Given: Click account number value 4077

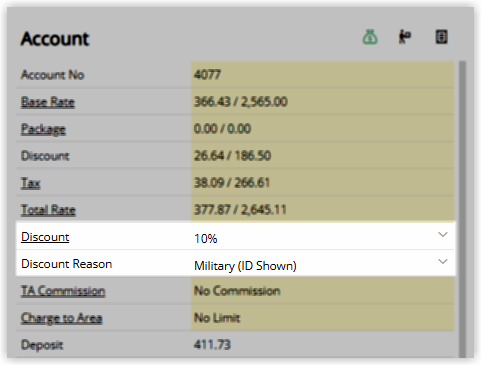Looking at the screenshot, I should (207, 75).
